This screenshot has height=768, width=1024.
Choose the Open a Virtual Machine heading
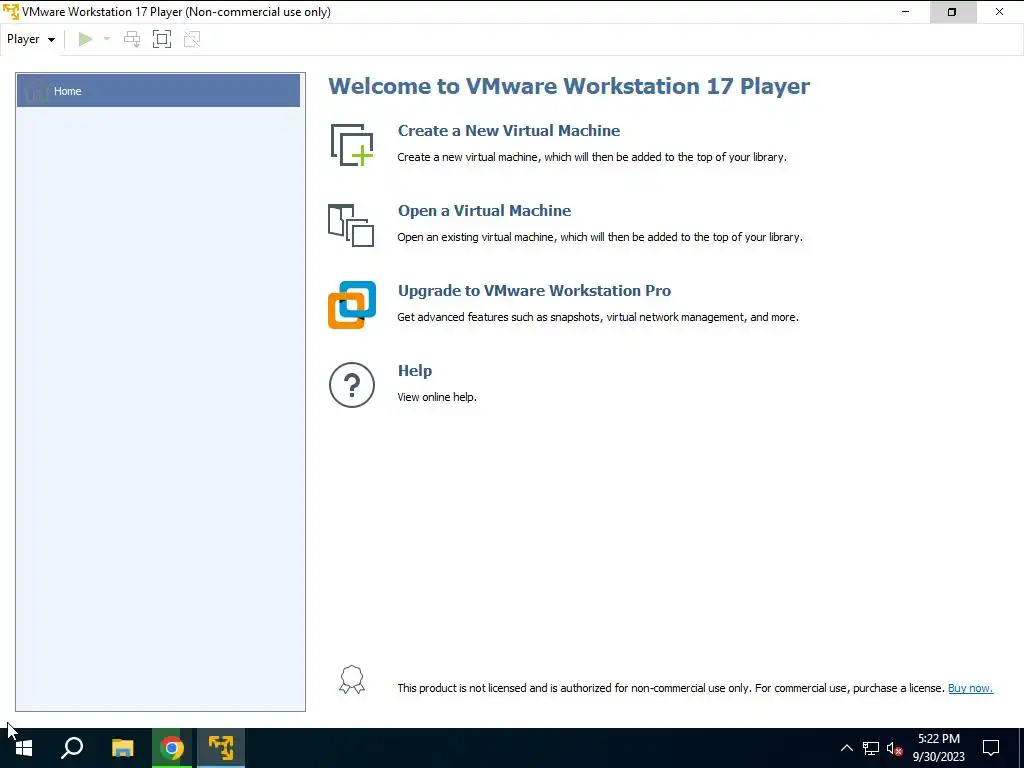pos(485,210)
